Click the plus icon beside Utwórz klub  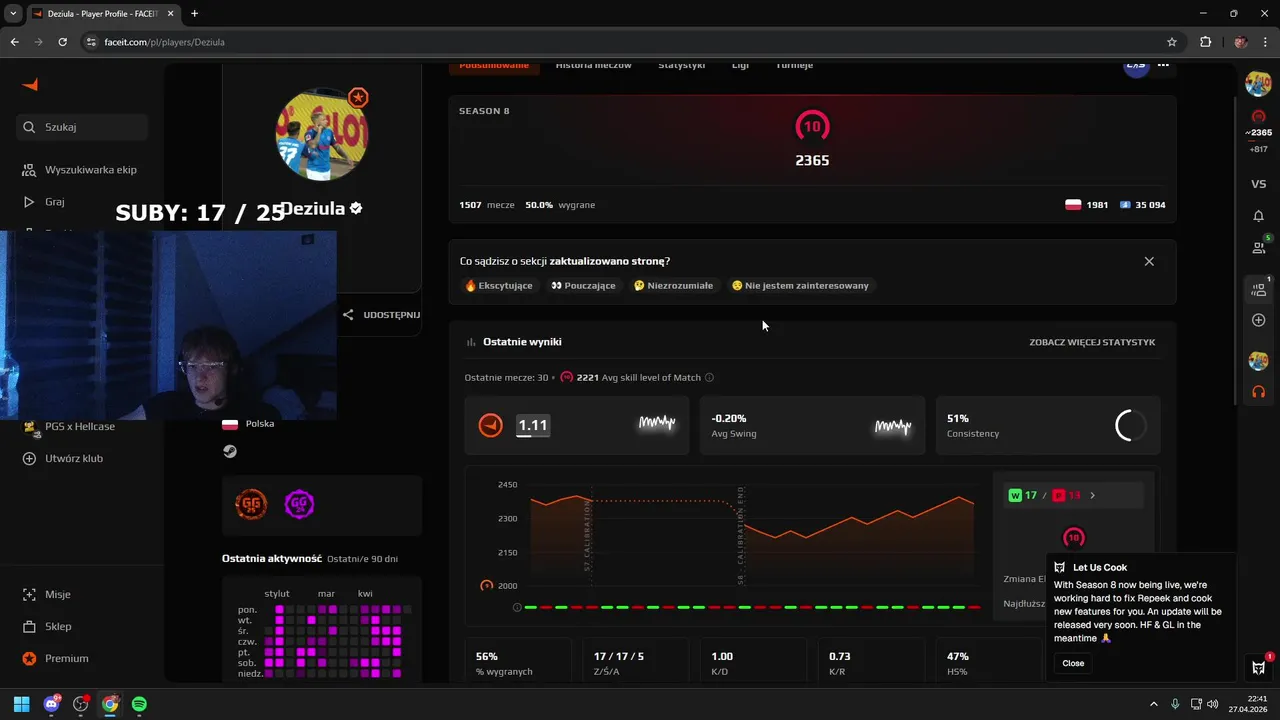[29, 458]
